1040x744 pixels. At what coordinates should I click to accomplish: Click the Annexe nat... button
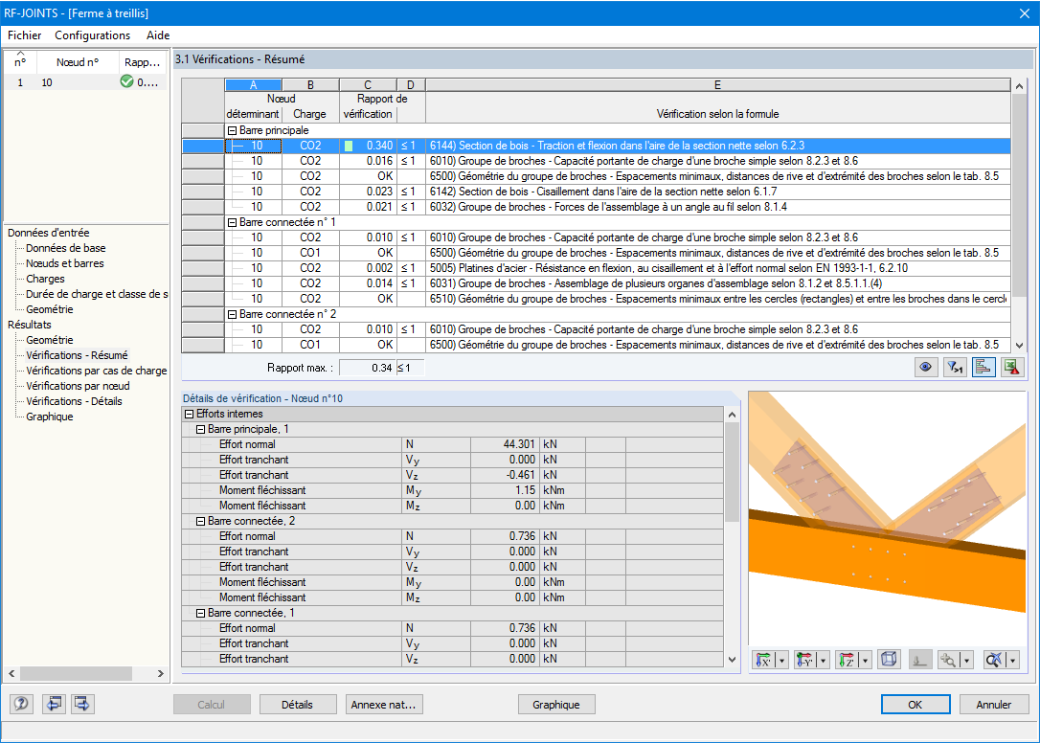coord(383,704)
